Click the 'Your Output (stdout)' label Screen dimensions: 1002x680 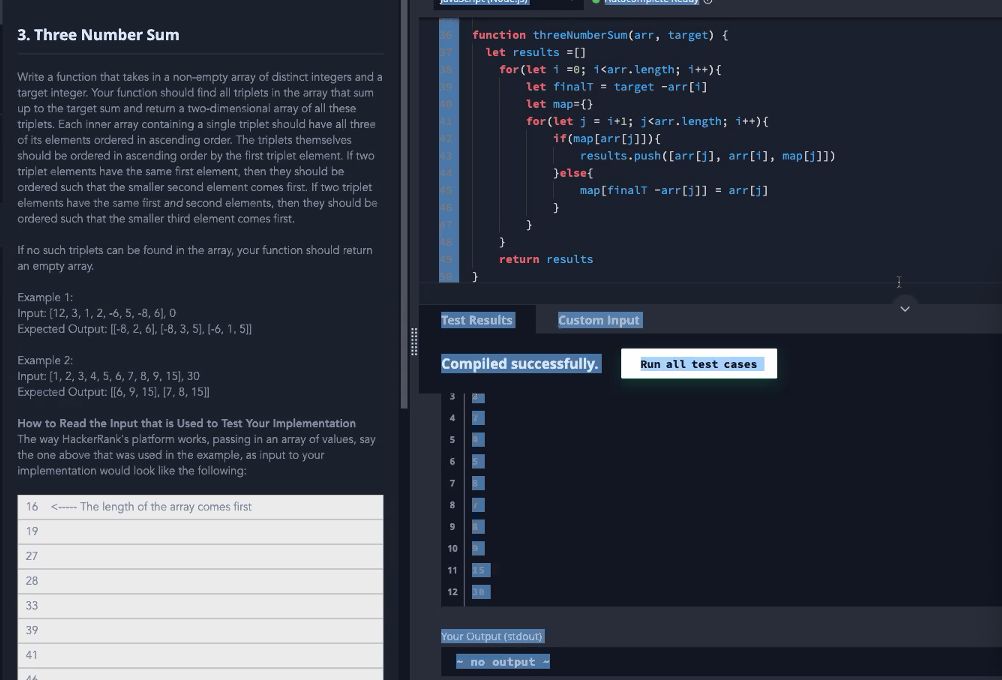coord(492,636)
